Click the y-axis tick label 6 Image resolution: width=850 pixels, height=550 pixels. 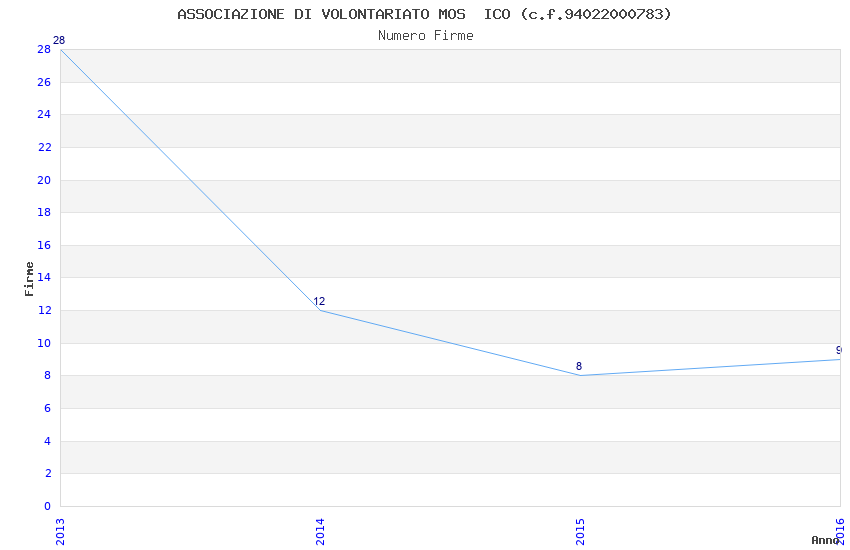click(x=48, y=409)
